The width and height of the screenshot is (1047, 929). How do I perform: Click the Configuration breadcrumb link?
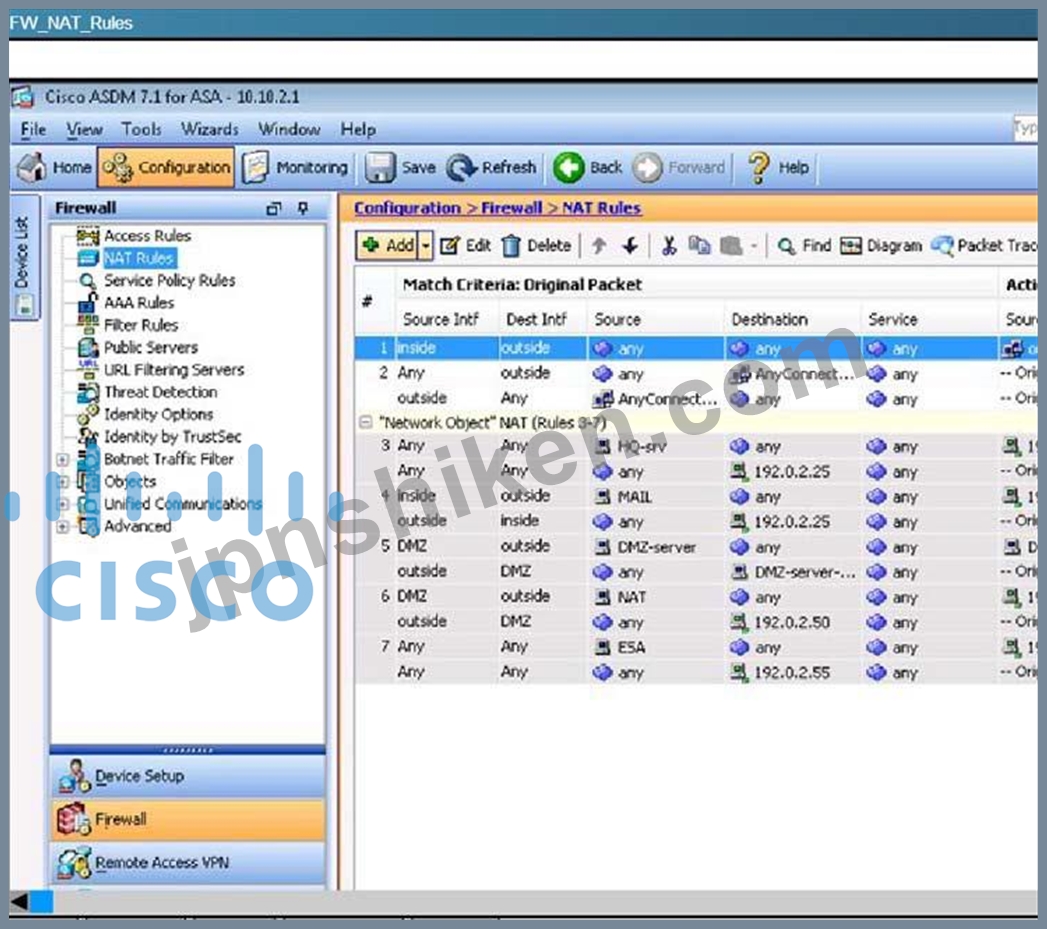[407, 208]
